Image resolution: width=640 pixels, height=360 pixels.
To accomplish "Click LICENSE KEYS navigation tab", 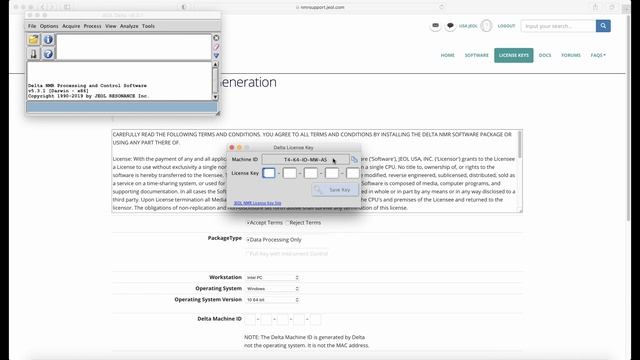I will (x=513, y=55).
